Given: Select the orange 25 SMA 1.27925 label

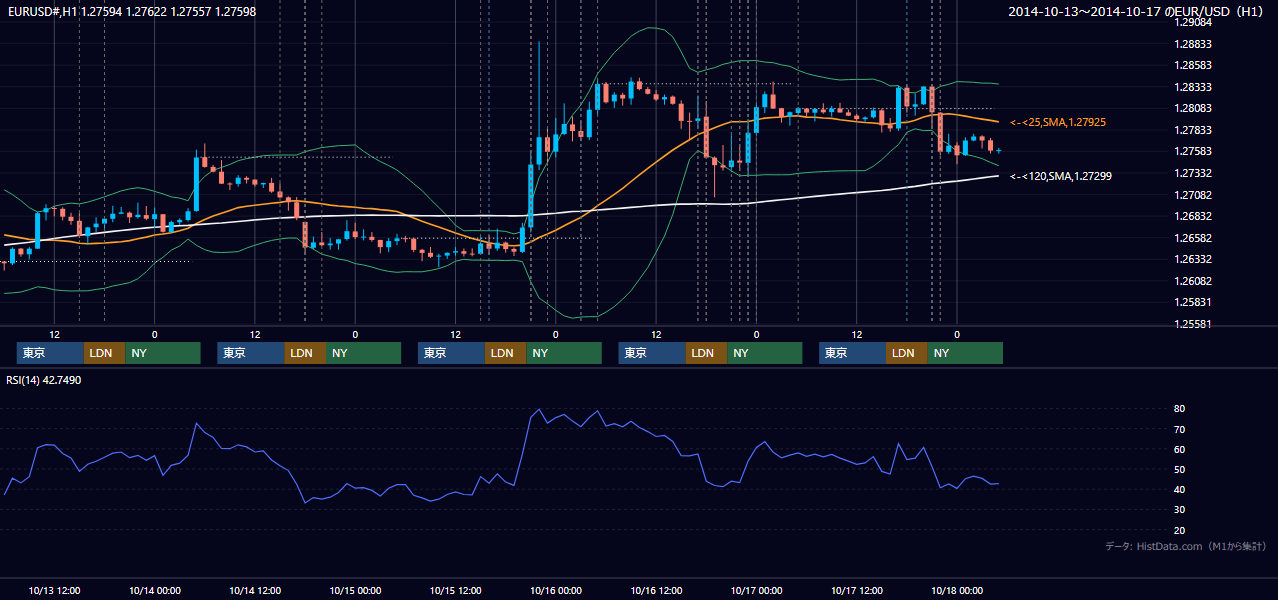Looking at the screenshot, I should (x=1057, y=122).
